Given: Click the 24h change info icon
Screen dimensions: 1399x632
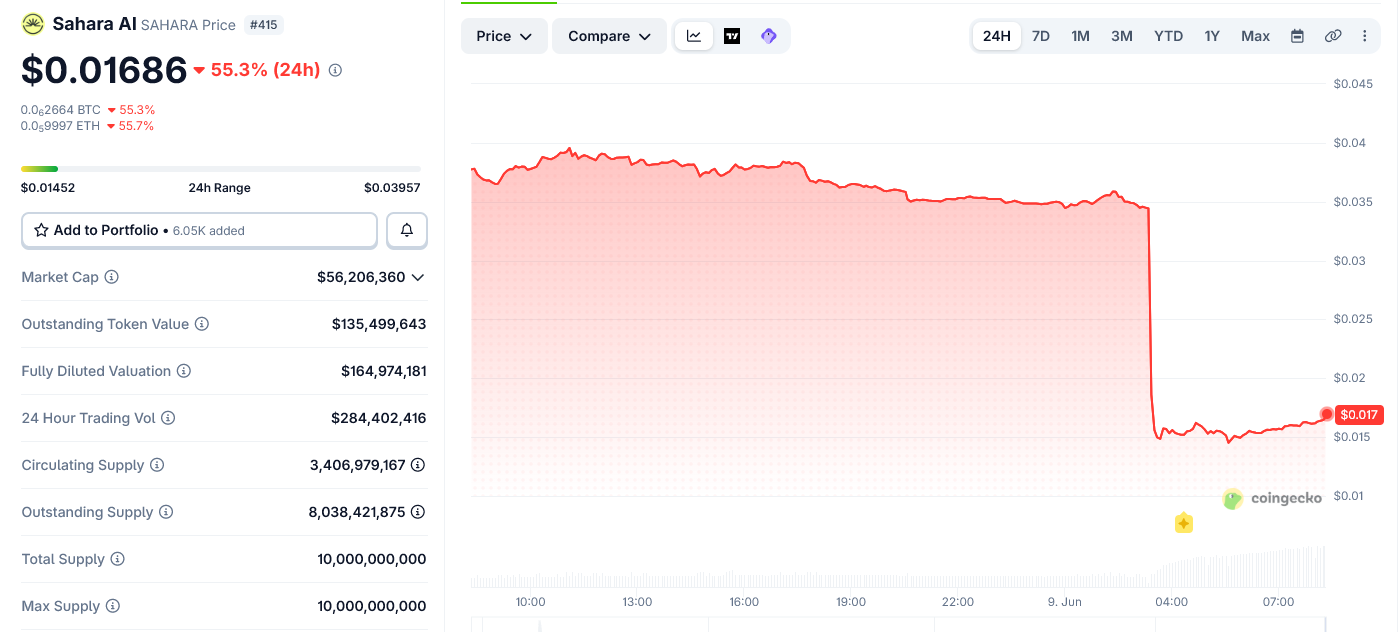Looking at the screenshot, I should [335, 70].
